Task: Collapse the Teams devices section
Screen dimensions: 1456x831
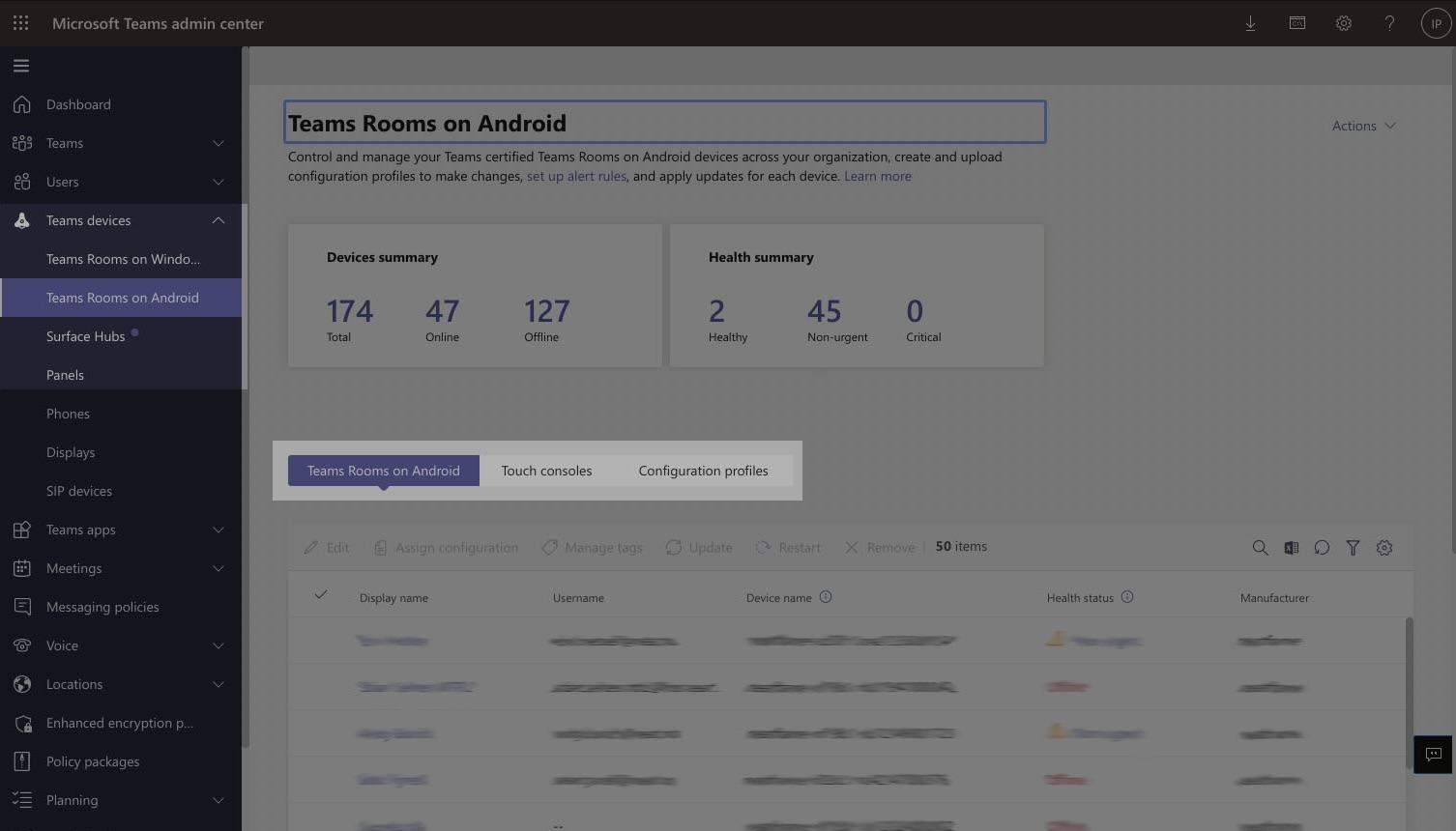Action: tap(218, 219)
